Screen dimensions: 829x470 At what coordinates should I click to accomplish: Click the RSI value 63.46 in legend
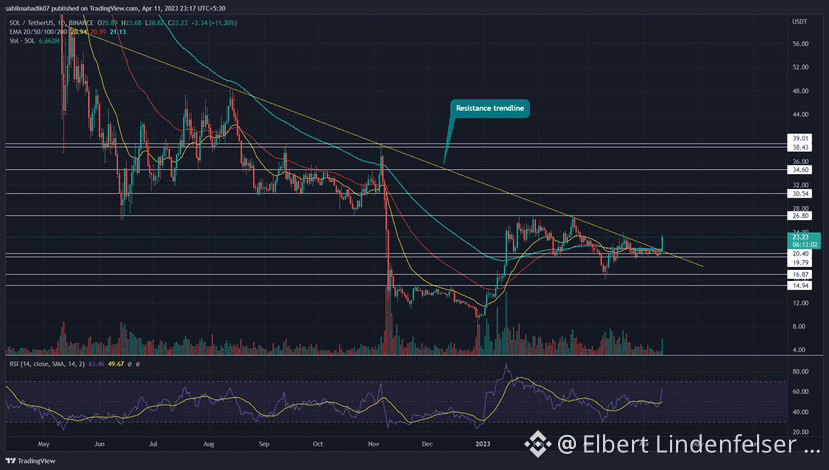tap(96, 364)
